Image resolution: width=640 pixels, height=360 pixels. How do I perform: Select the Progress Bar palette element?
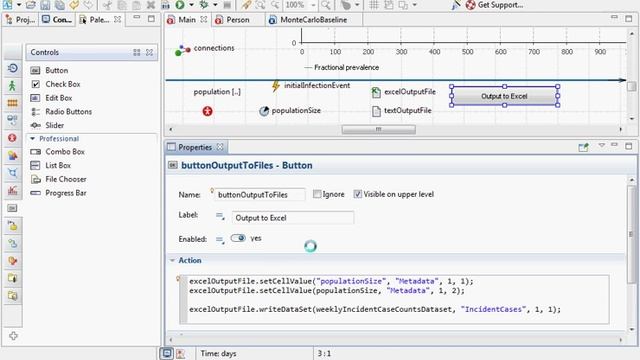58,193
